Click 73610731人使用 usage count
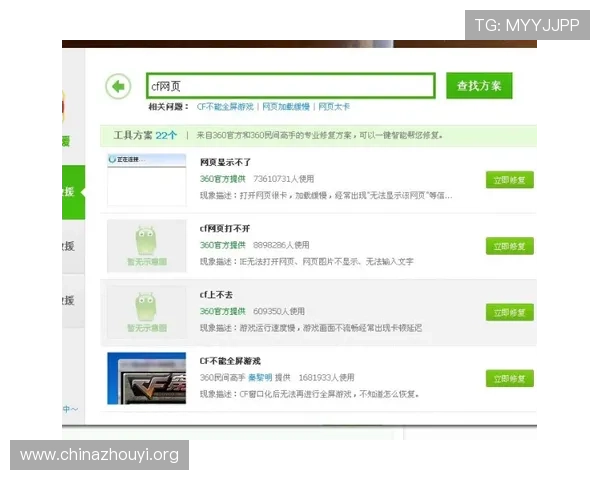This screenshot has width=600, height=480. 284,179
